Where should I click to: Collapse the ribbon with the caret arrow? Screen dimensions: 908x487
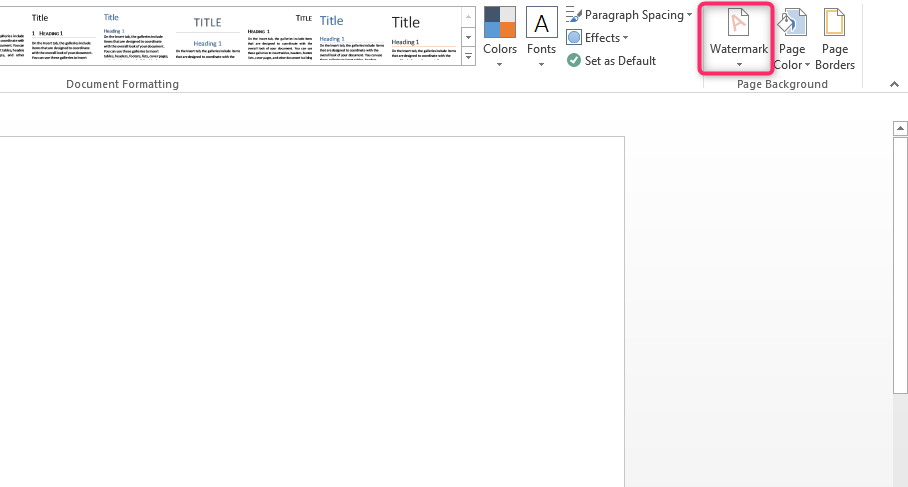point(894,85)
